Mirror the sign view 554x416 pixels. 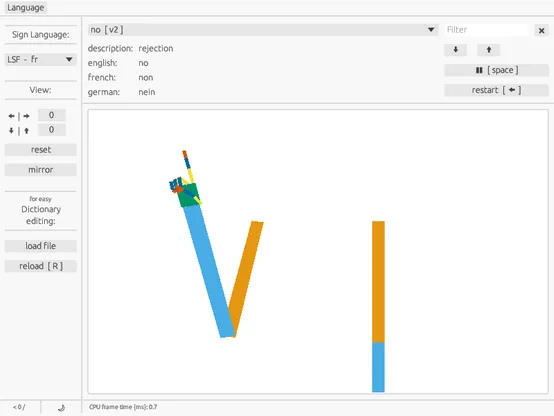click(x=41, y=170)
